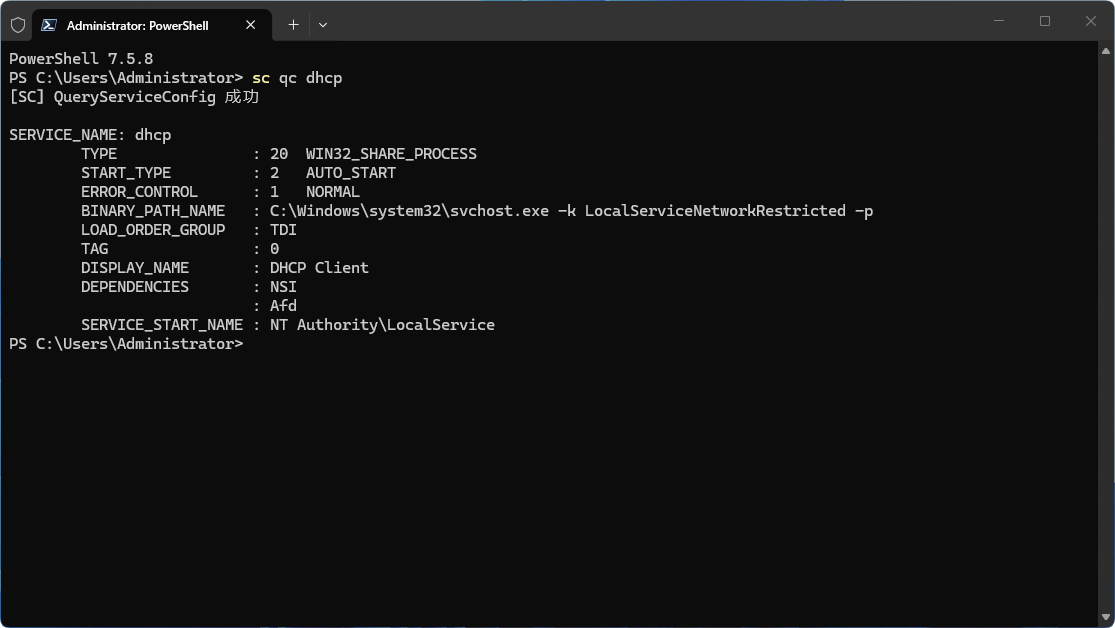The height and width of the screenshot is (628, 1115).
Task: Click the 'START_TYPE' label
Action: pyautogui.click(x=126, y=173)
